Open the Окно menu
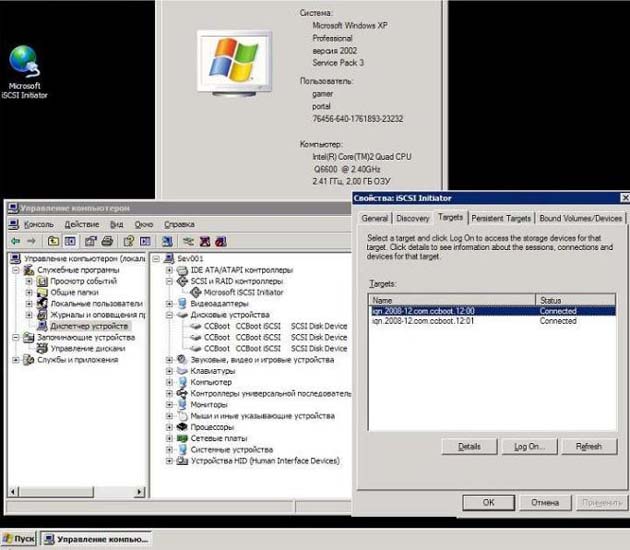 coord(144,224)
